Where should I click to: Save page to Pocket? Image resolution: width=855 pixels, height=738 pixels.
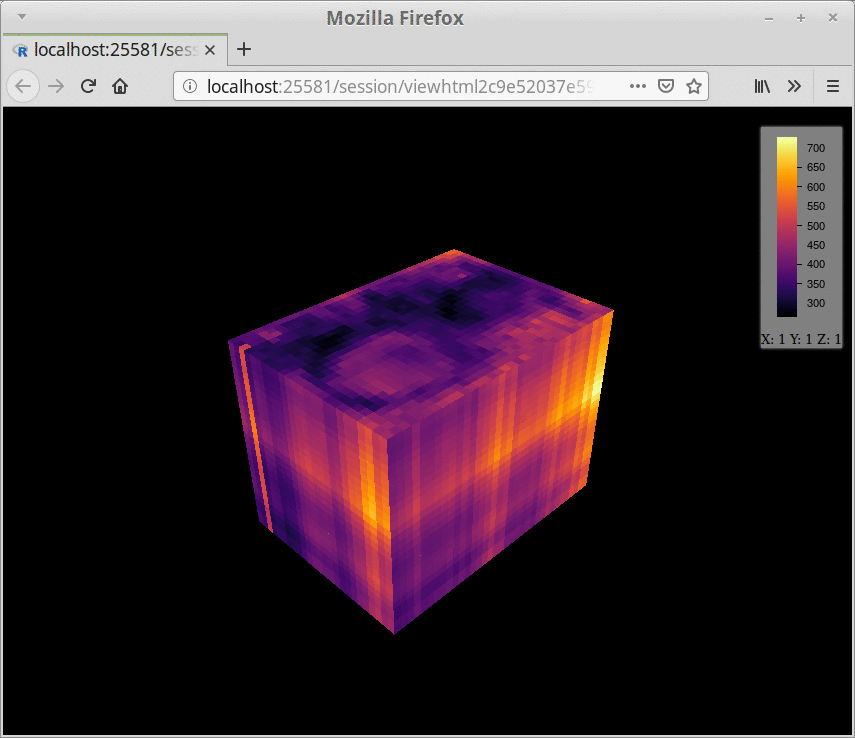[x=666, y=86]
